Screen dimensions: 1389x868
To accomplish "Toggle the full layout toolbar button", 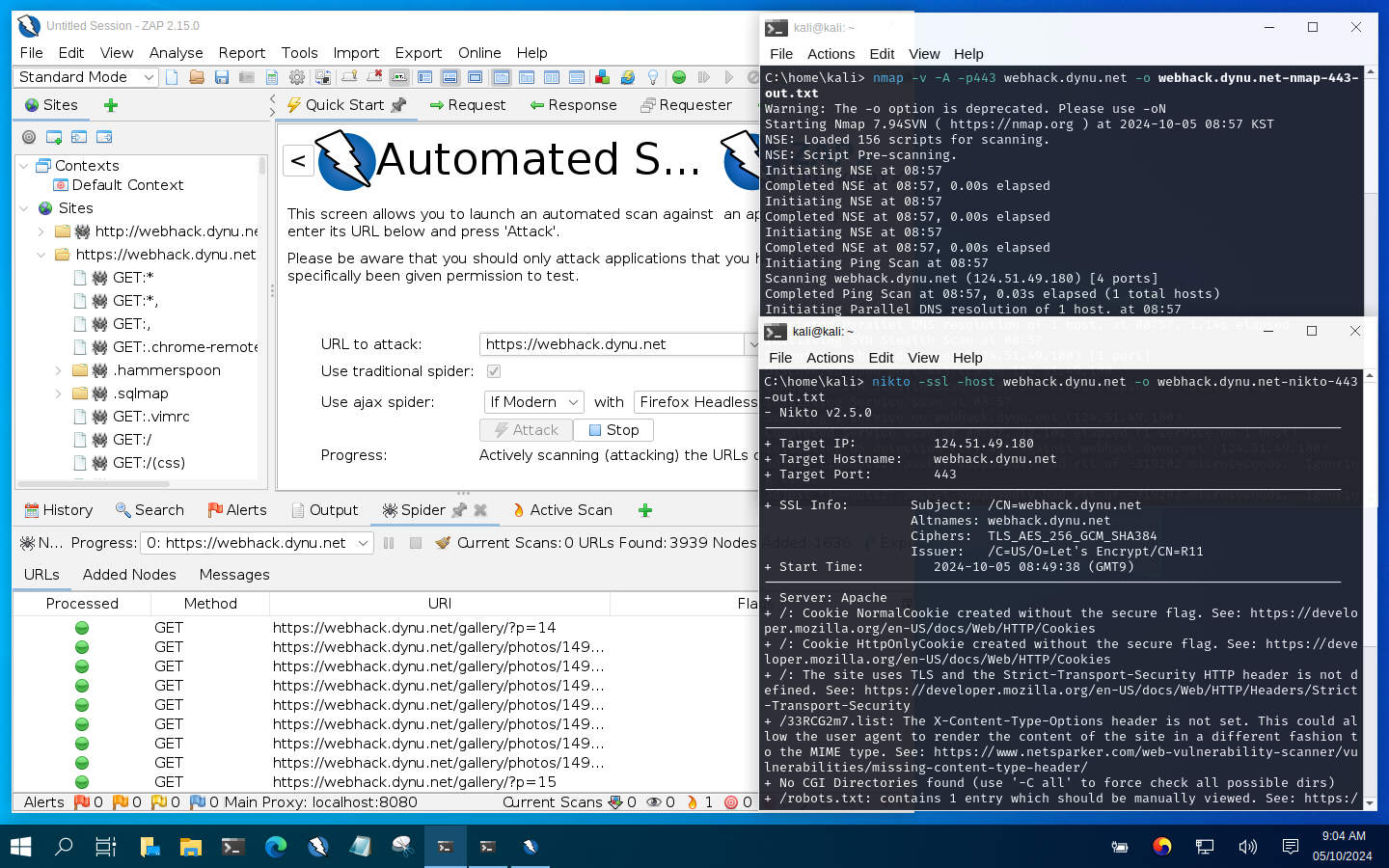I will pos(475,77).
